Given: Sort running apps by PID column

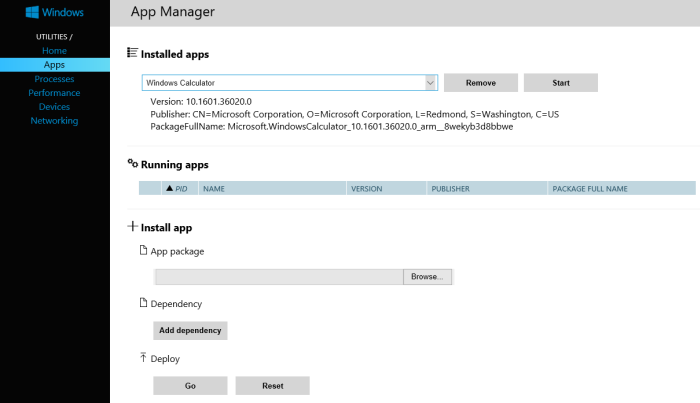Looking at the screenshot, I should pyautogui.click(x=176, y=188).
